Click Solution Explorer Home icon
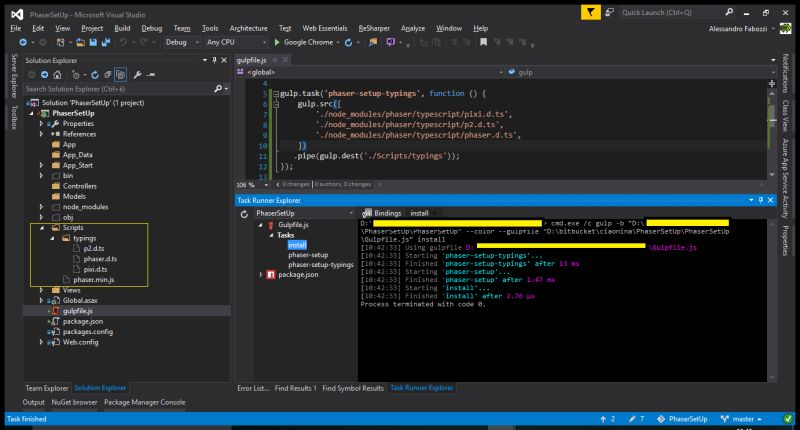This screenshot has height=430, width=800. point(57,75)
